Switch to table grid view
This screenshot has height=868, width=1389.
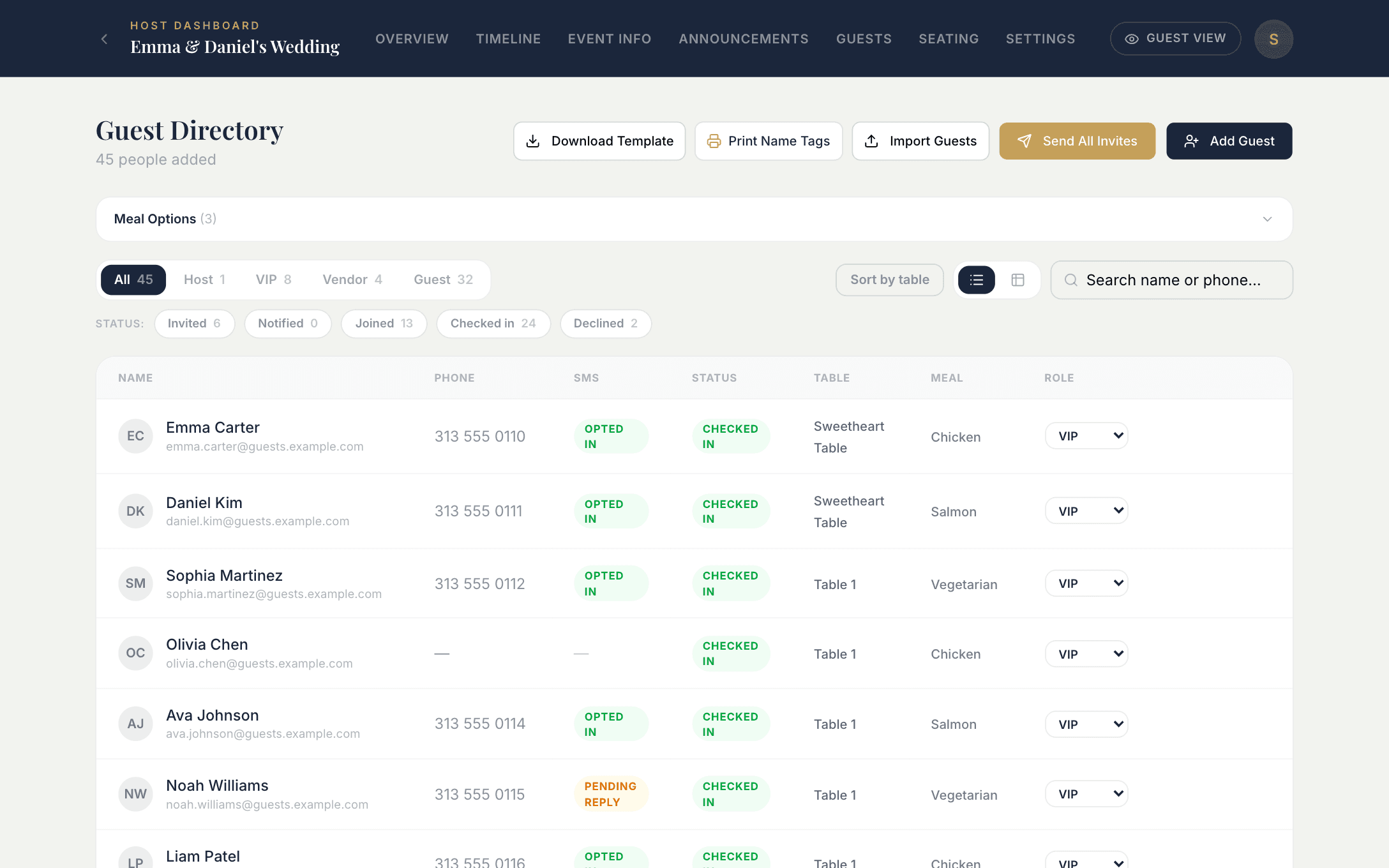pyautogui.click(x=1018, y=280)
